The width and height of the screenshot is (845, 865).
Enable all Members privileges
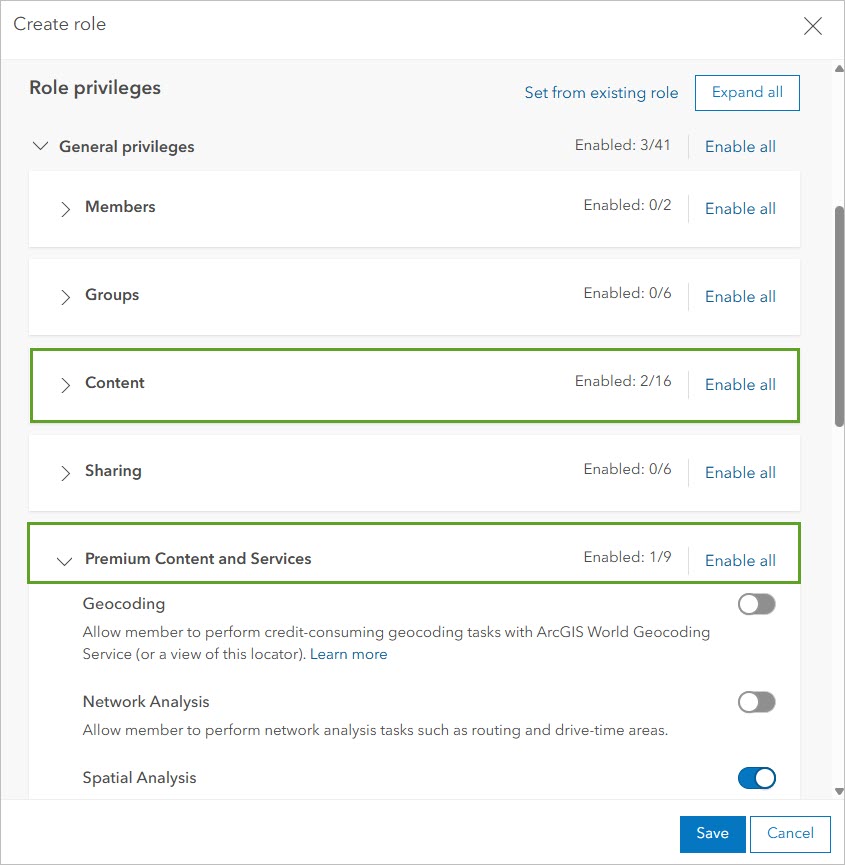point(740,208)
